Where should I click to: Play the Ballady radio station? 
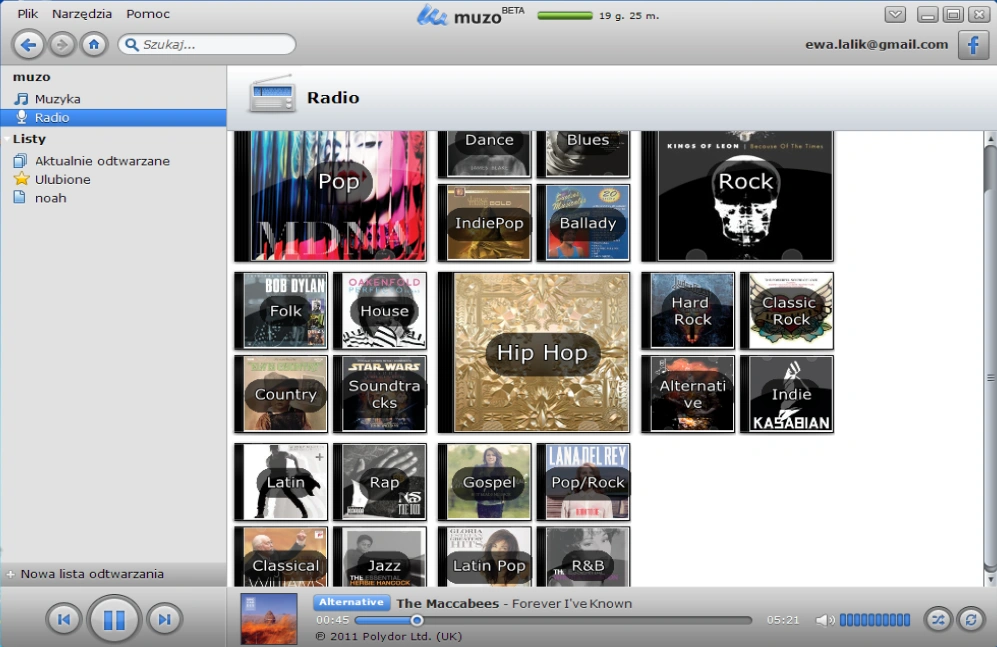point(583,222)
